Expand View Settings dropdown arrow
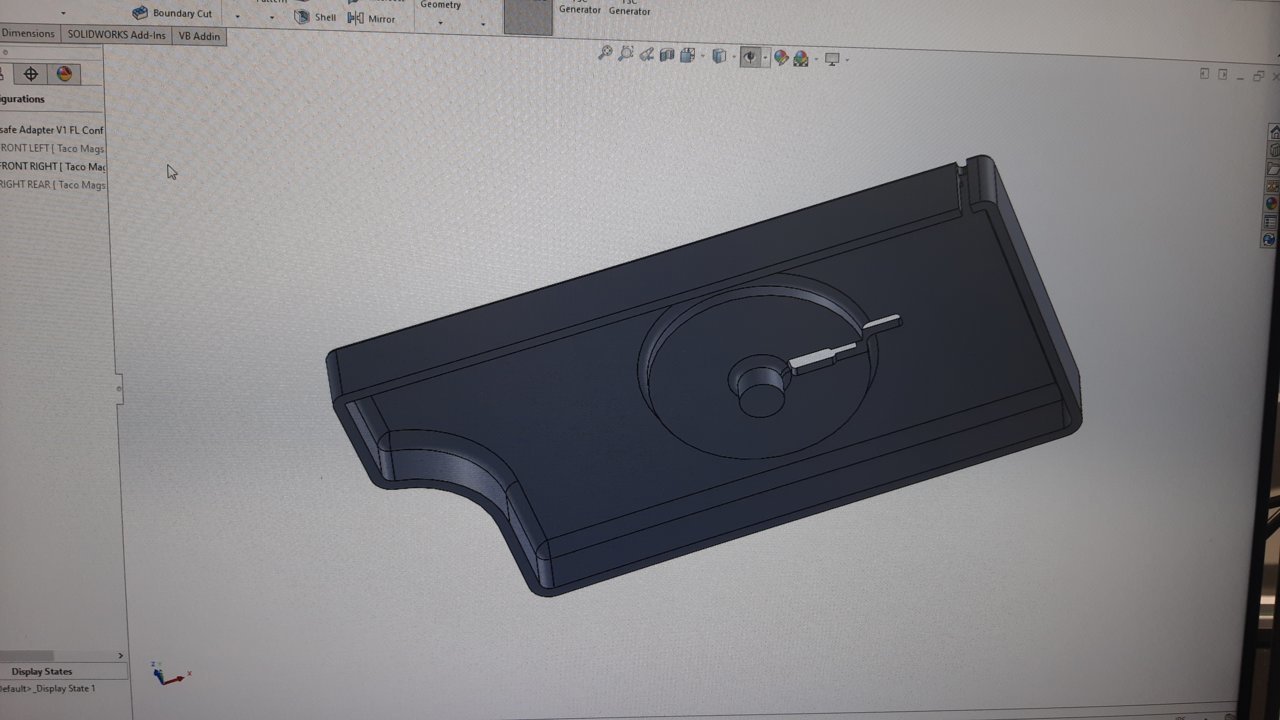 (x=847, y=60)
